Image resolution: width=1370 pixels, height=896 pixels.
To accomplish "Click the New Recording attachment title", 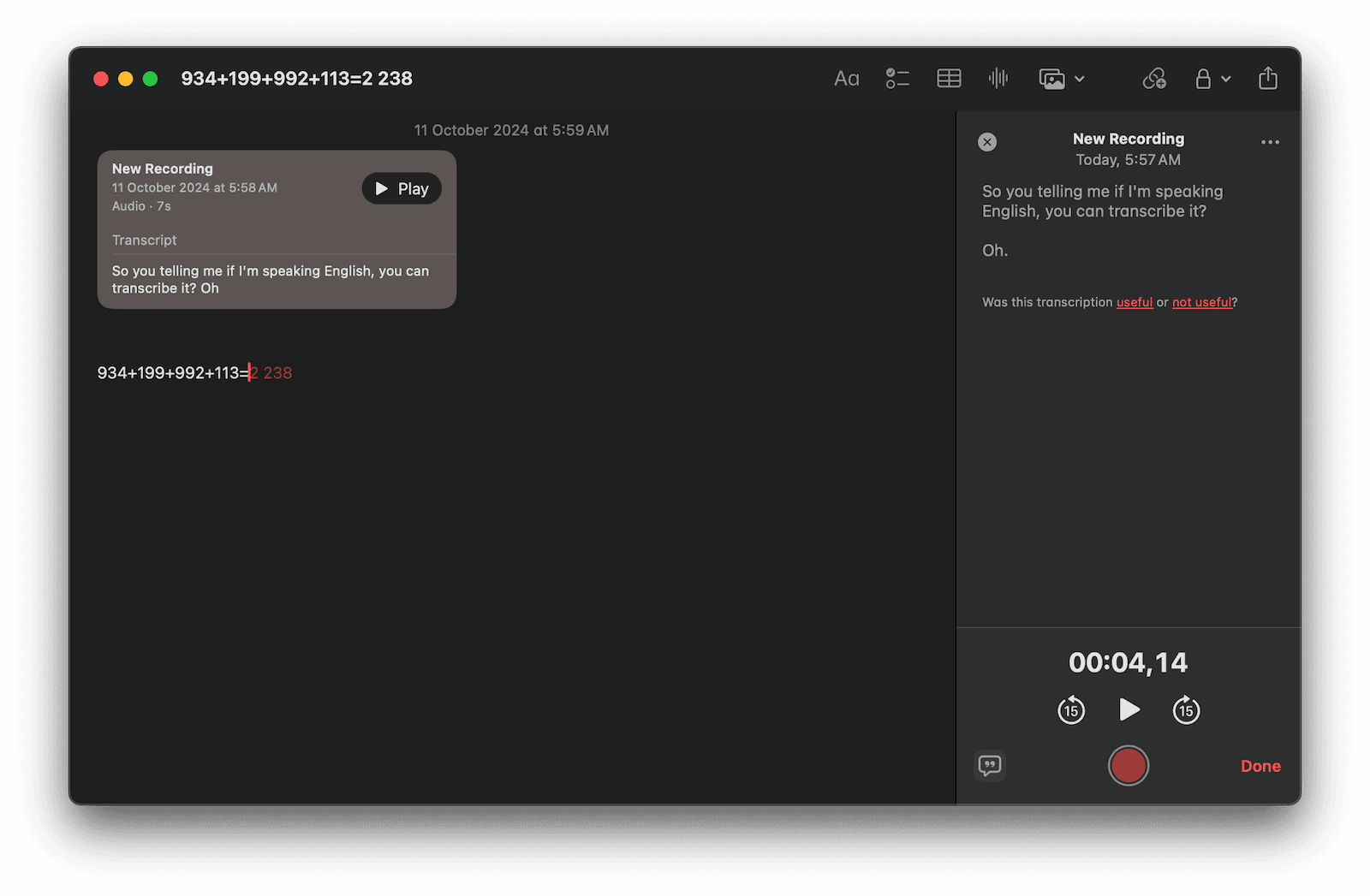I will (x=163, y=169).
